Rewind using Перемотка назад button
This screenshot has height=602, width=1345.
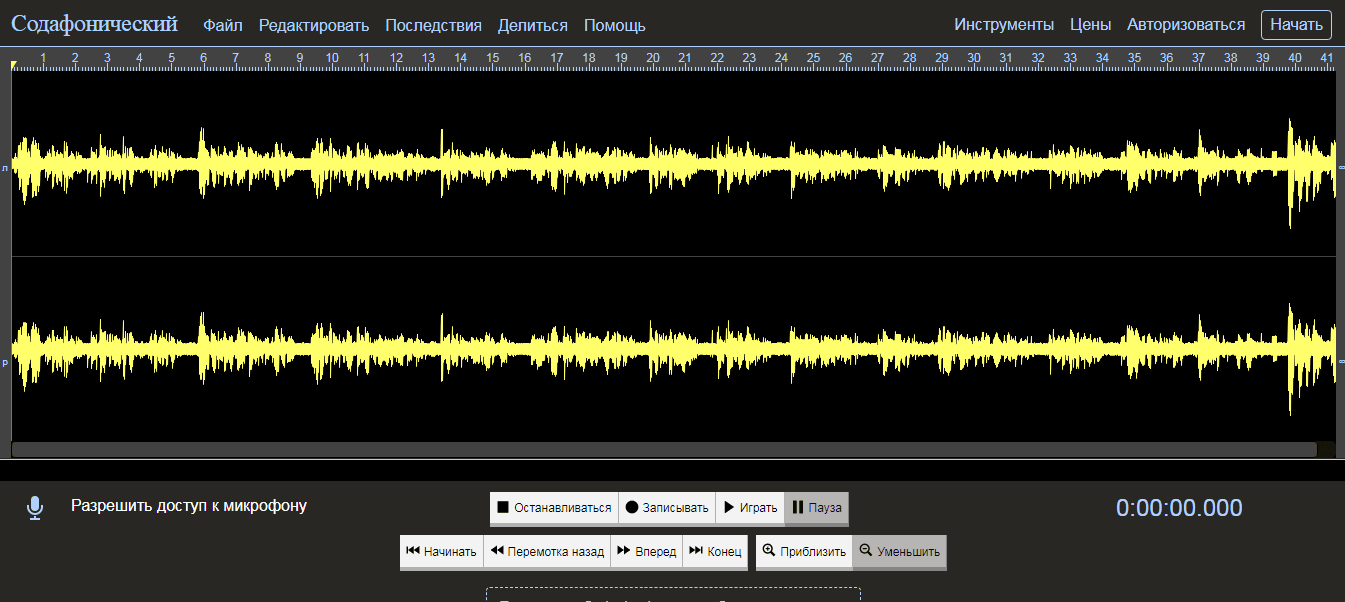pyautogui.click(x=546, y=551)
